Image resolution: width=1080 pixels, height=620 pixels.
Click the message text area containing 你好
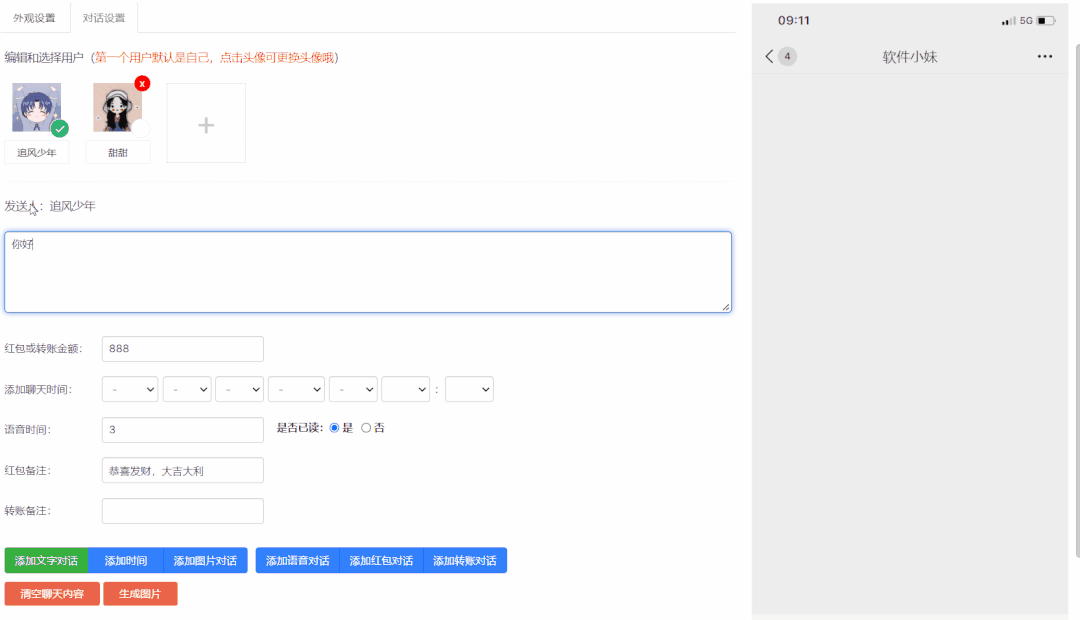pos(367,272)
